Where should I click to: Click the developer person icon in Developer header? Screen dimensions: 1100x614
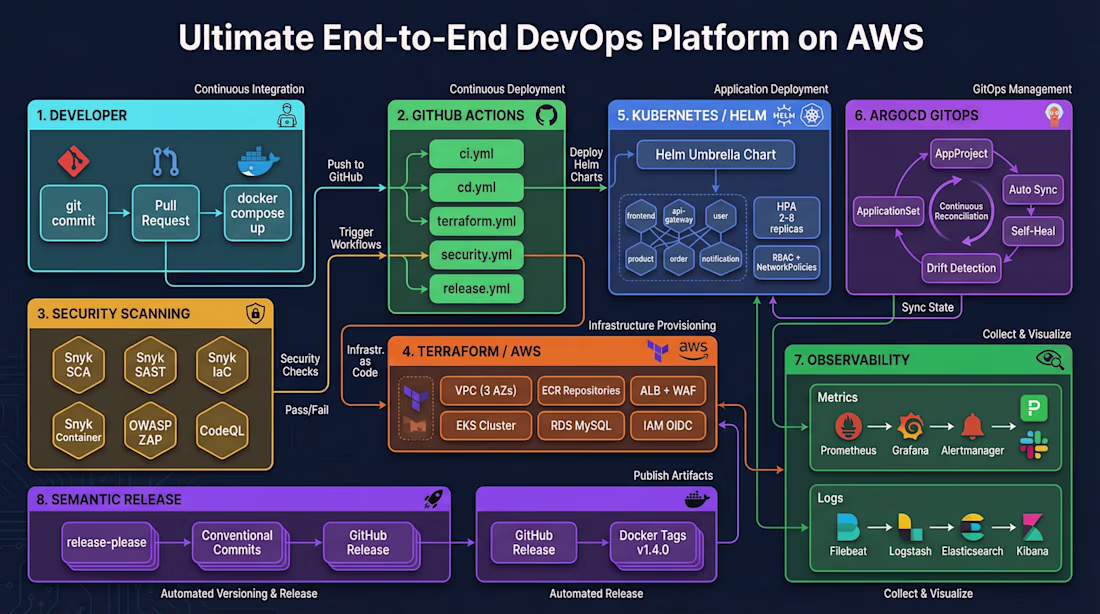click(287, 115)
